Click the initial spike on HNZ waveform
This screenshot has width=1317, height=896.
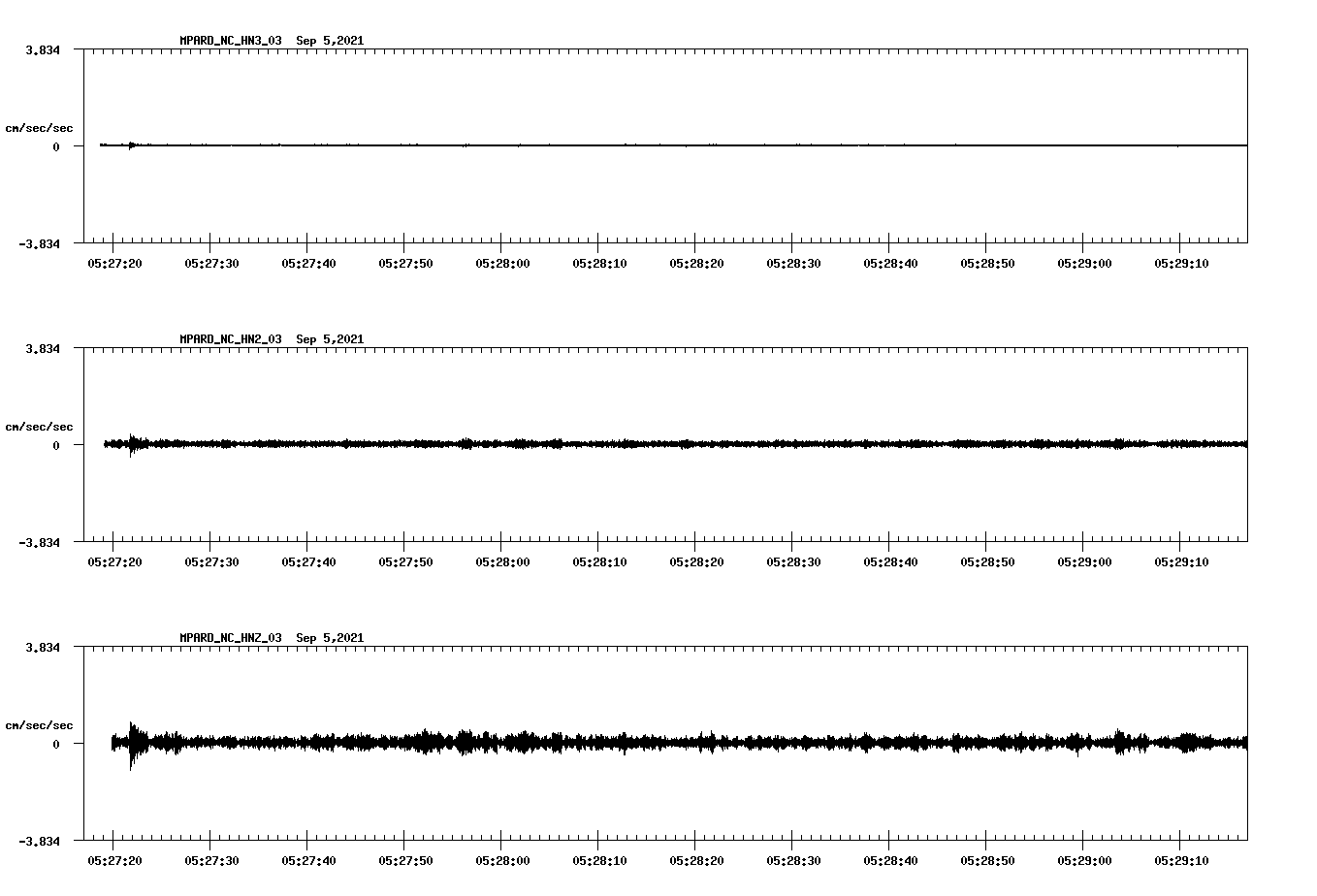click(132, 745)
